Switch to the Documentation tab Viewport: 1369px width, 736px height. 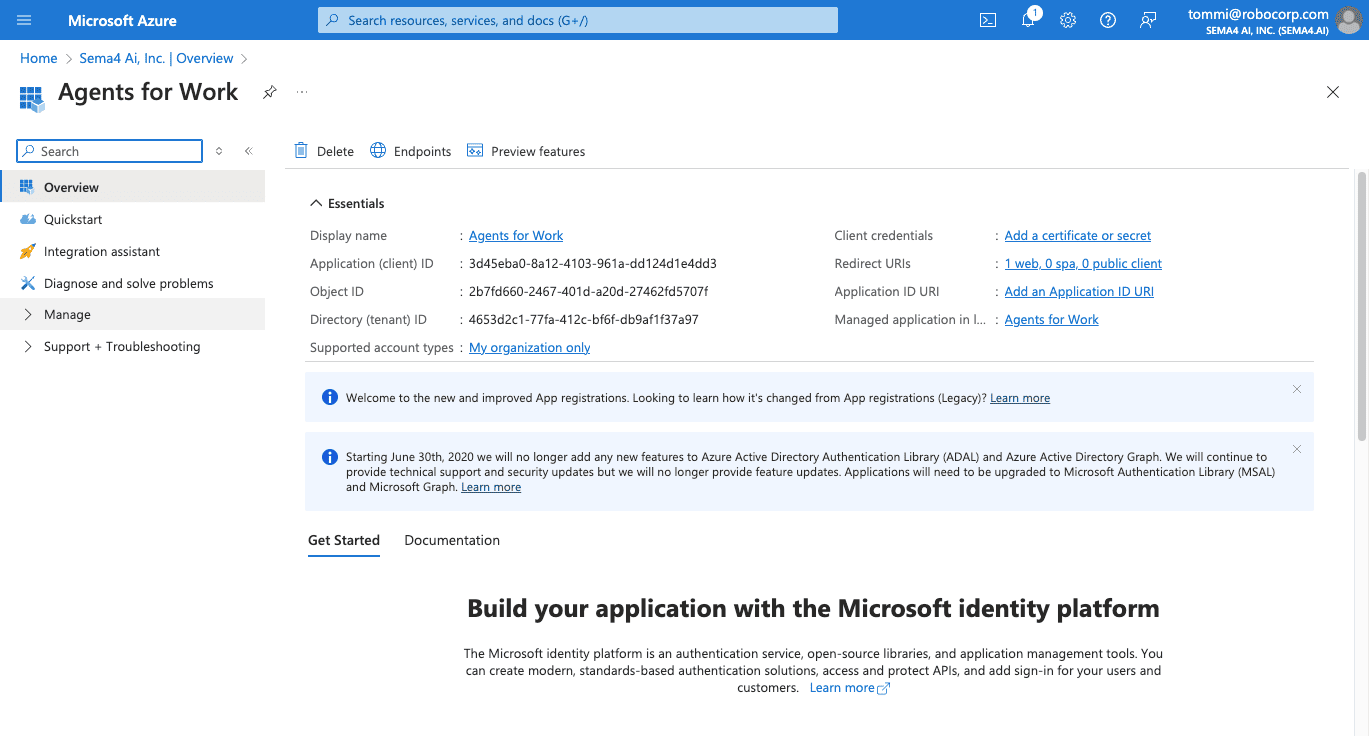(x=451, y=540)
